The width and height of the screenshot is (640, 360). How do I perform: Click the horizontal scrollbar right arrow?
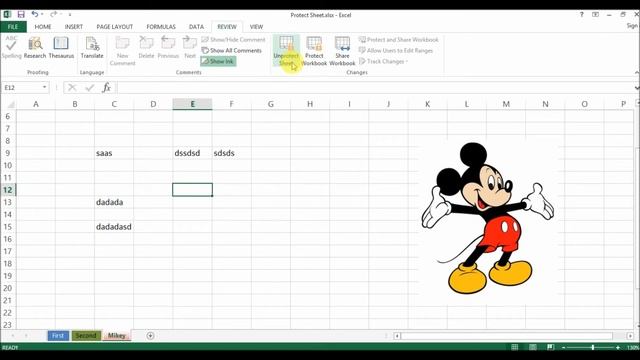point(631,336)
